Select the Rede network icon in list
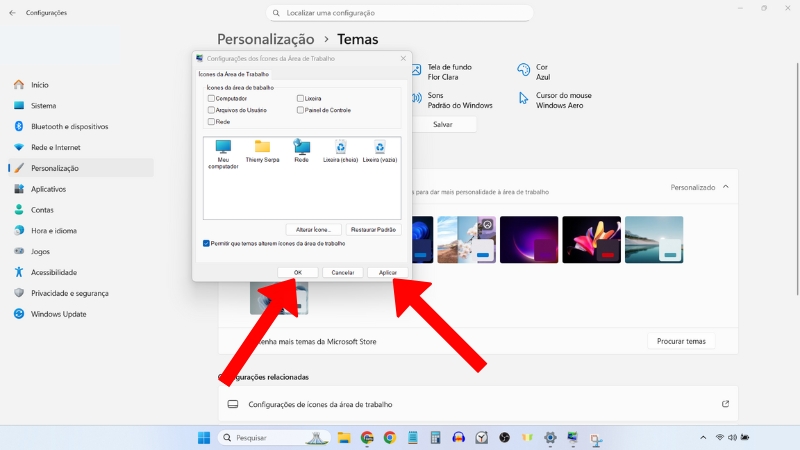 pos(301,149)
